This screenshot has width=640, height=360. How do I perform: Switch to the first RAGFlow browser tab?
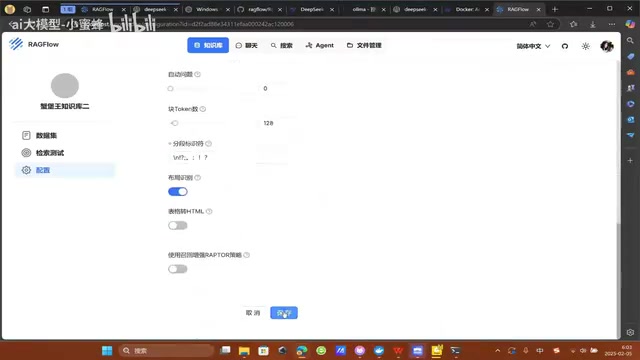click(x=102, y=9)
